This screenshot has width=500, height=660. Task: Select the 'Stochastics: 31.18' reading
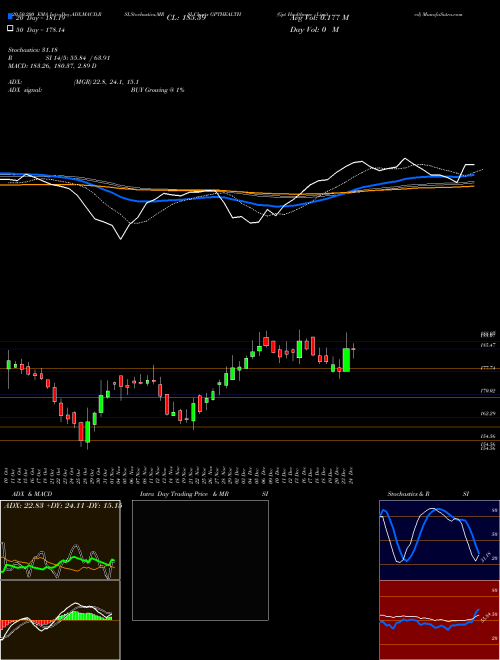(x=32, y=50)
